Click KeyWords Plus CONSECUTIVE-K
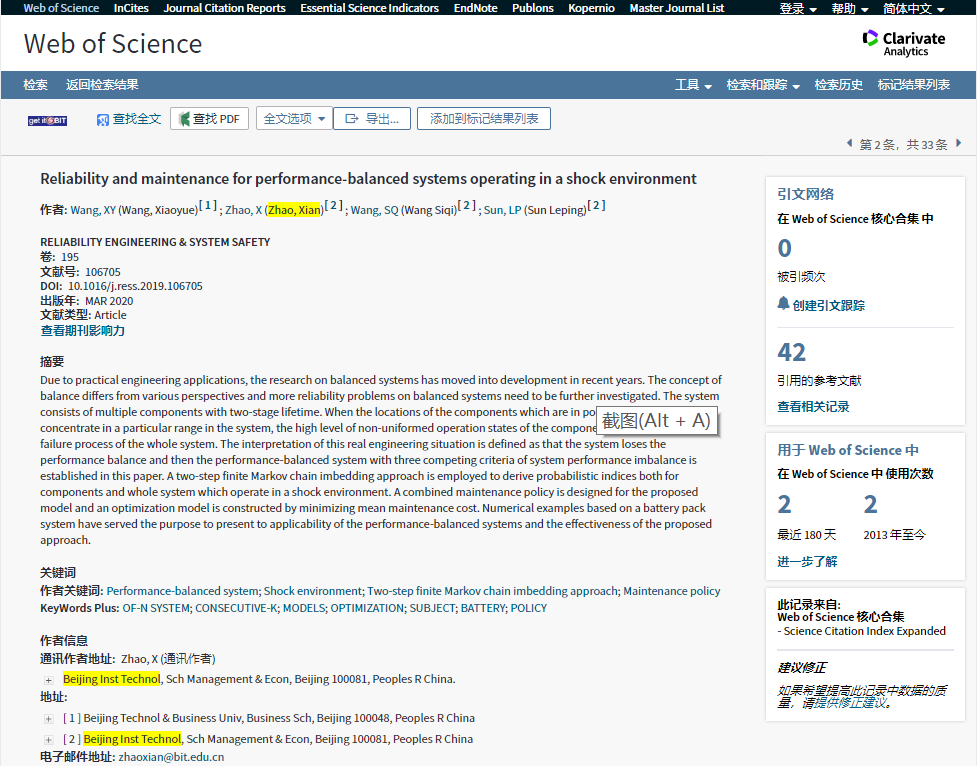The width and height of the screenshot is (977, 766). pos(236,608)
